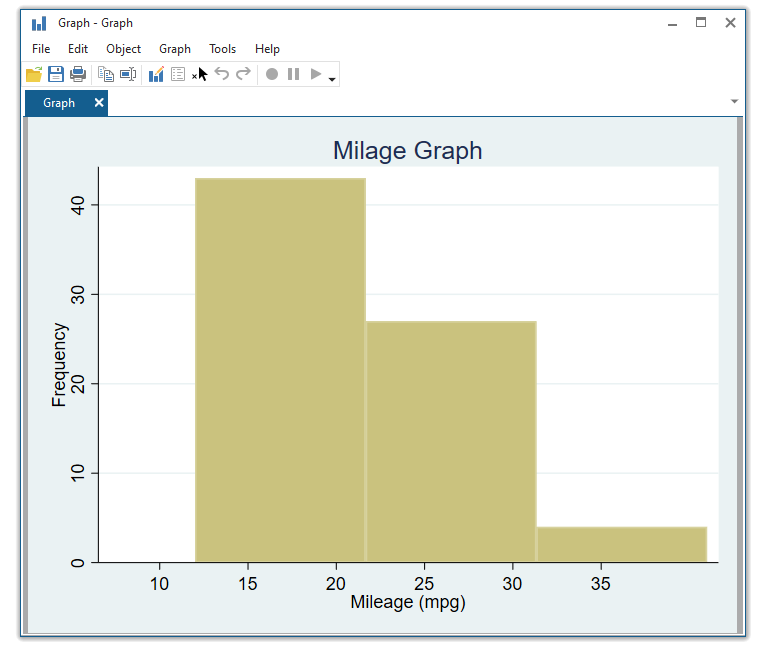Screen dimensions: 766x649
Task: Start the Graph Editor
Action: (156, 74)
